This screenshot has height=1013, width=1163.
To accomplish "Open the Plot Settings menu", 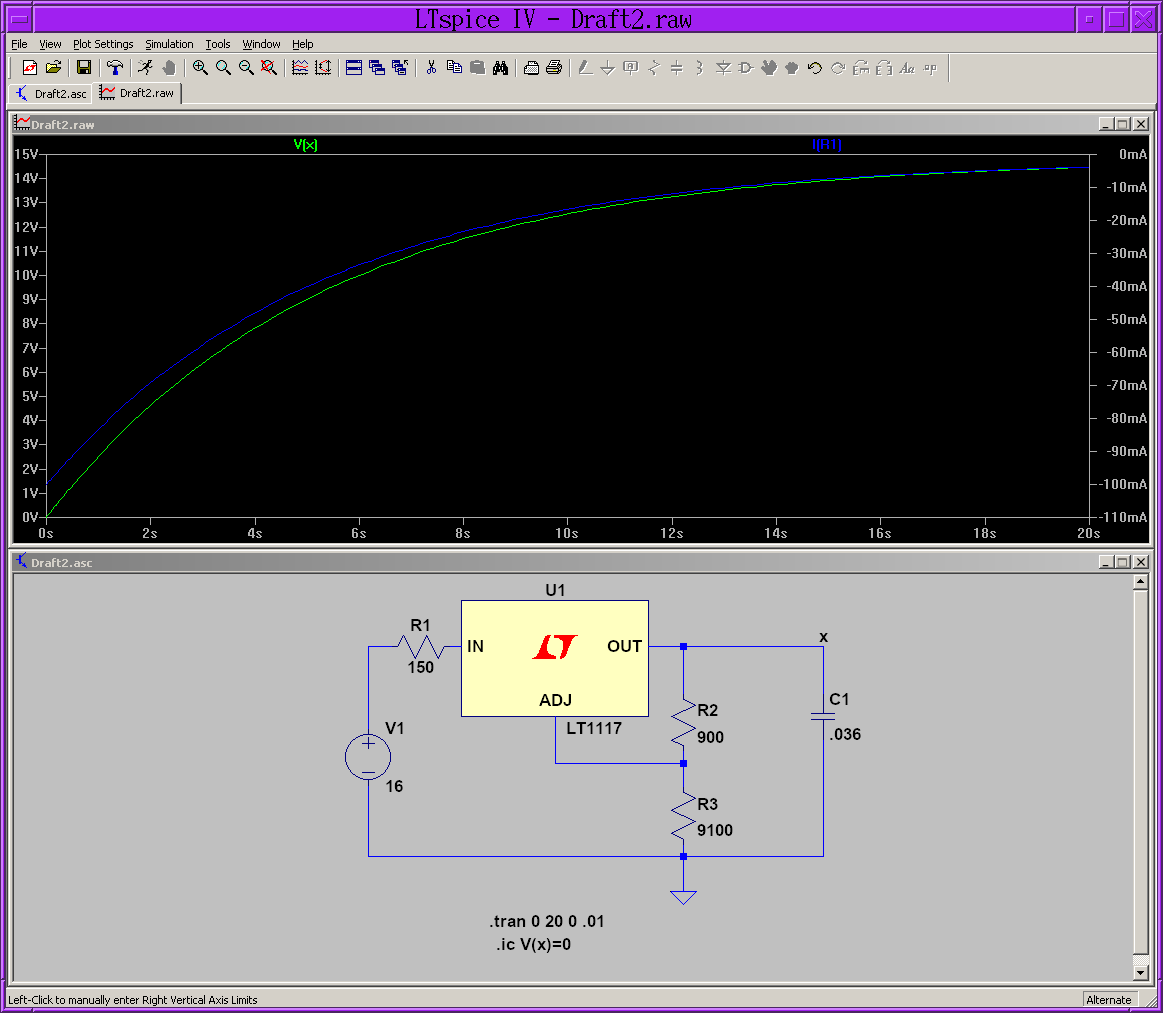I will coord(103,44).
